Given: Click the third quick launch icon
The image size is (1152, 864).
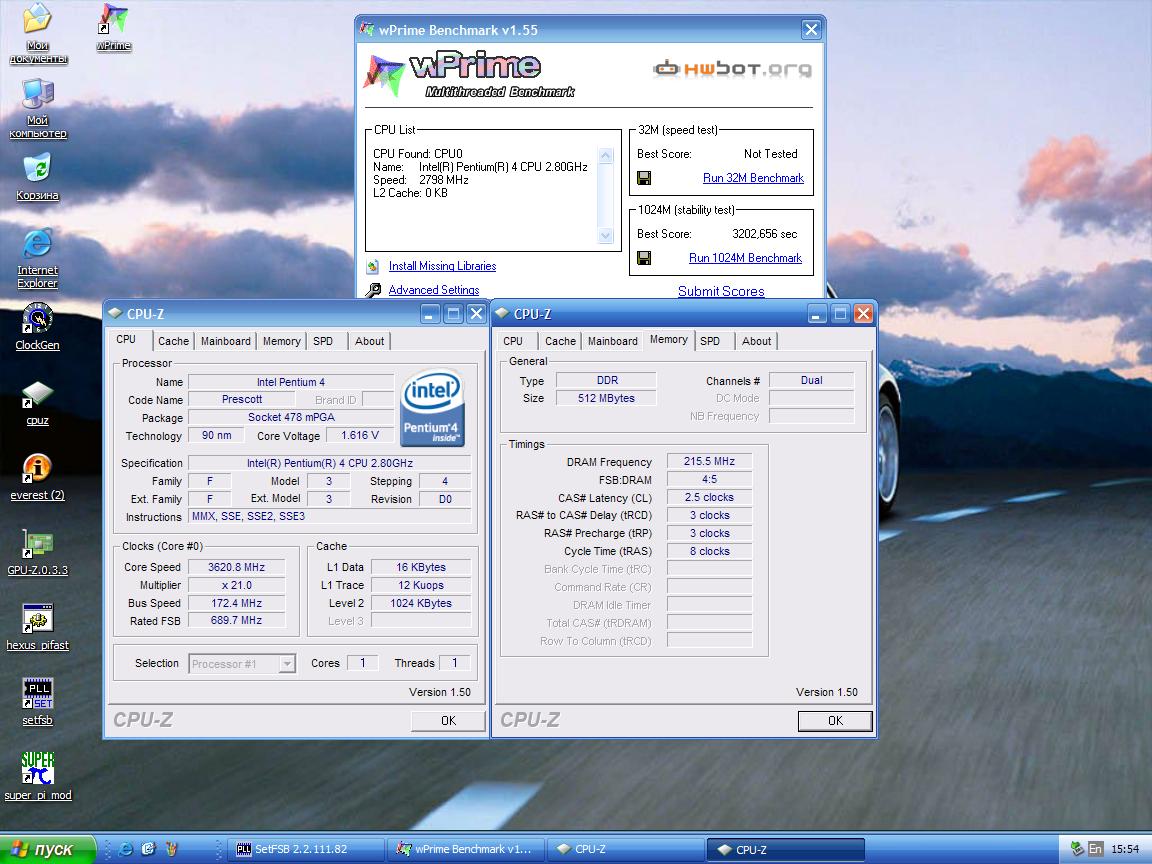Looking at the screenshot, I should coord(171,849).
